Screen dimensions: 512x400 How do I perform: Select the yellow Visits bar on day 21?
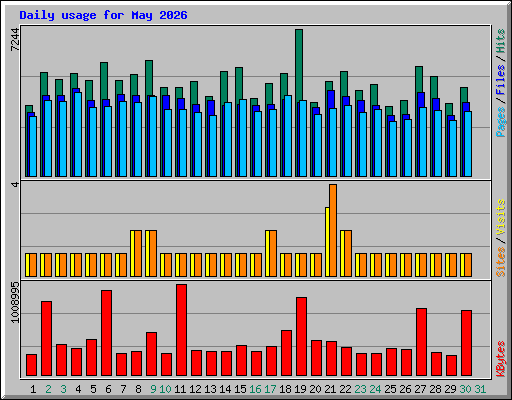click(327, 242)
